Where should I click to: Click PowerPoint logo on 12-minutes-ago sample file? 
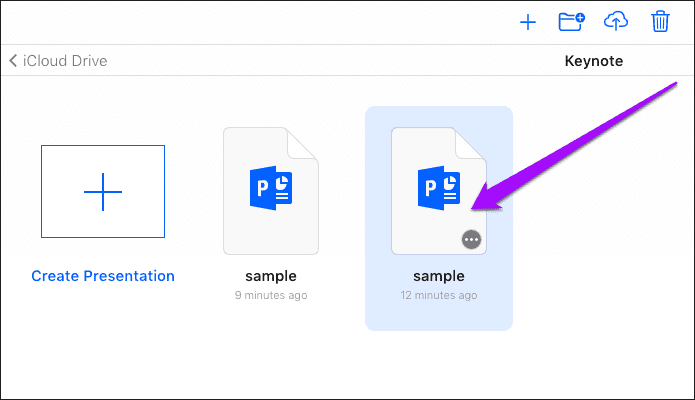pos(439,188)
